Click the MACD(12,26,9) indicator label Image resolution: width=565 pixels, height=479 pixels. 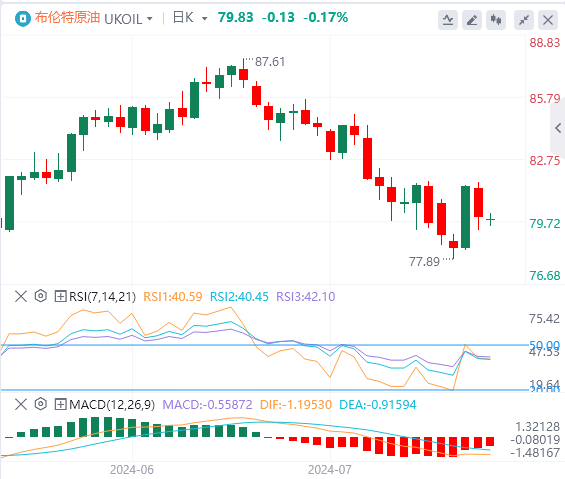(112, 404)
